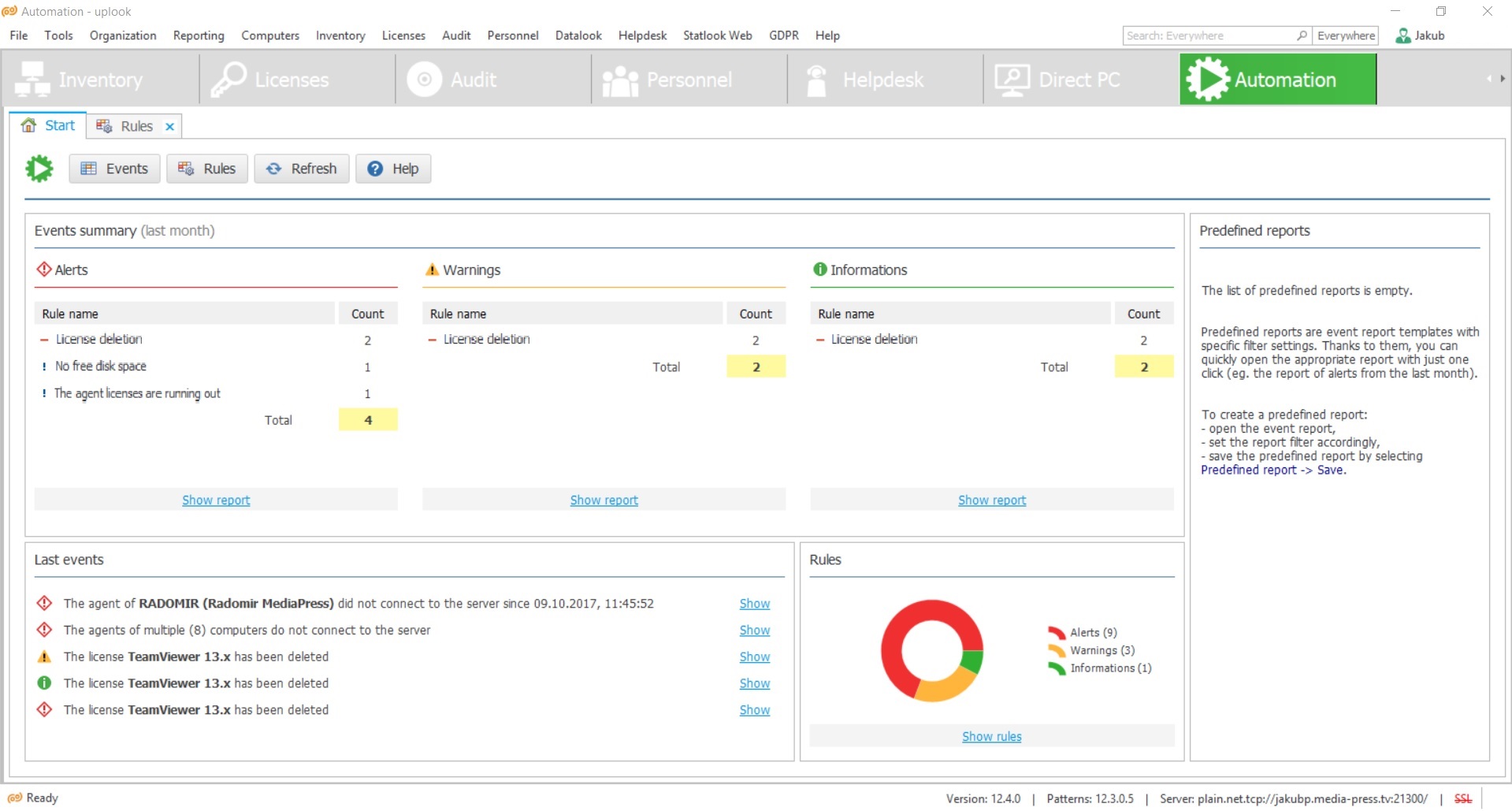Click the Alerts total count 4

tap(368, 420)
